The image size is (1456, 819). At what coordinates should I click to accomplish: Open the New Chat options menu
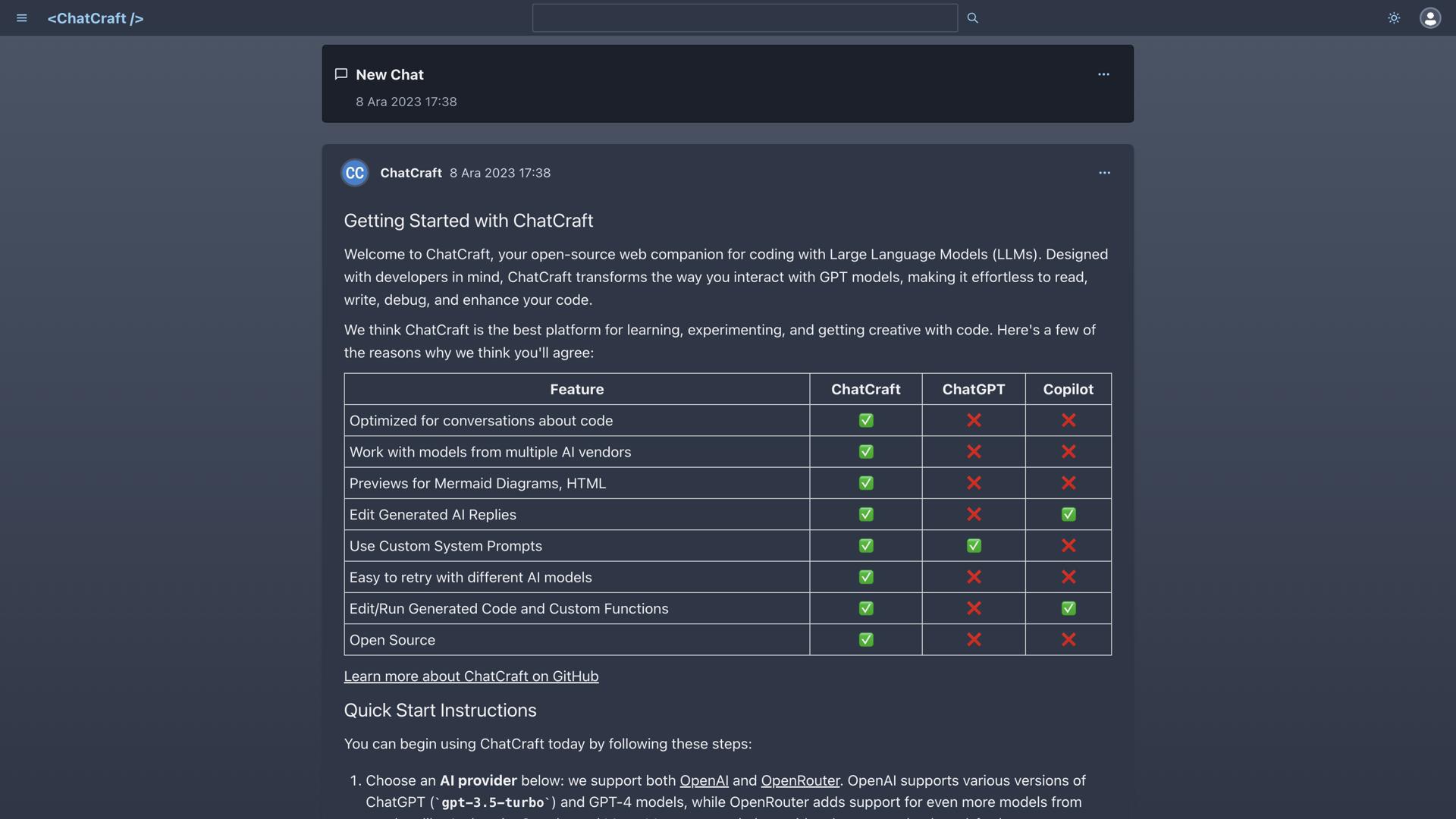click(x=1103, y=74)
